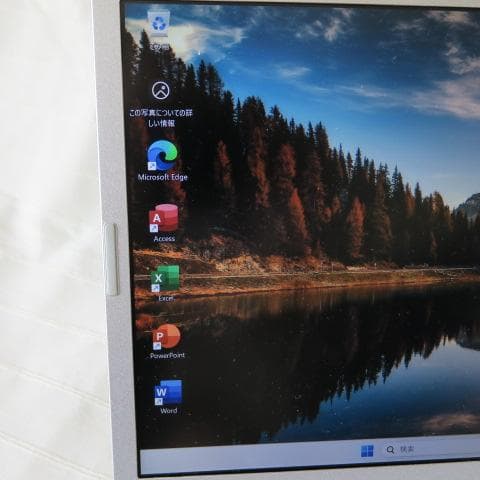This screenshot has height=480, width=480.
Task: Click the PowerPoint label text
Action: [x=167, y=355]
